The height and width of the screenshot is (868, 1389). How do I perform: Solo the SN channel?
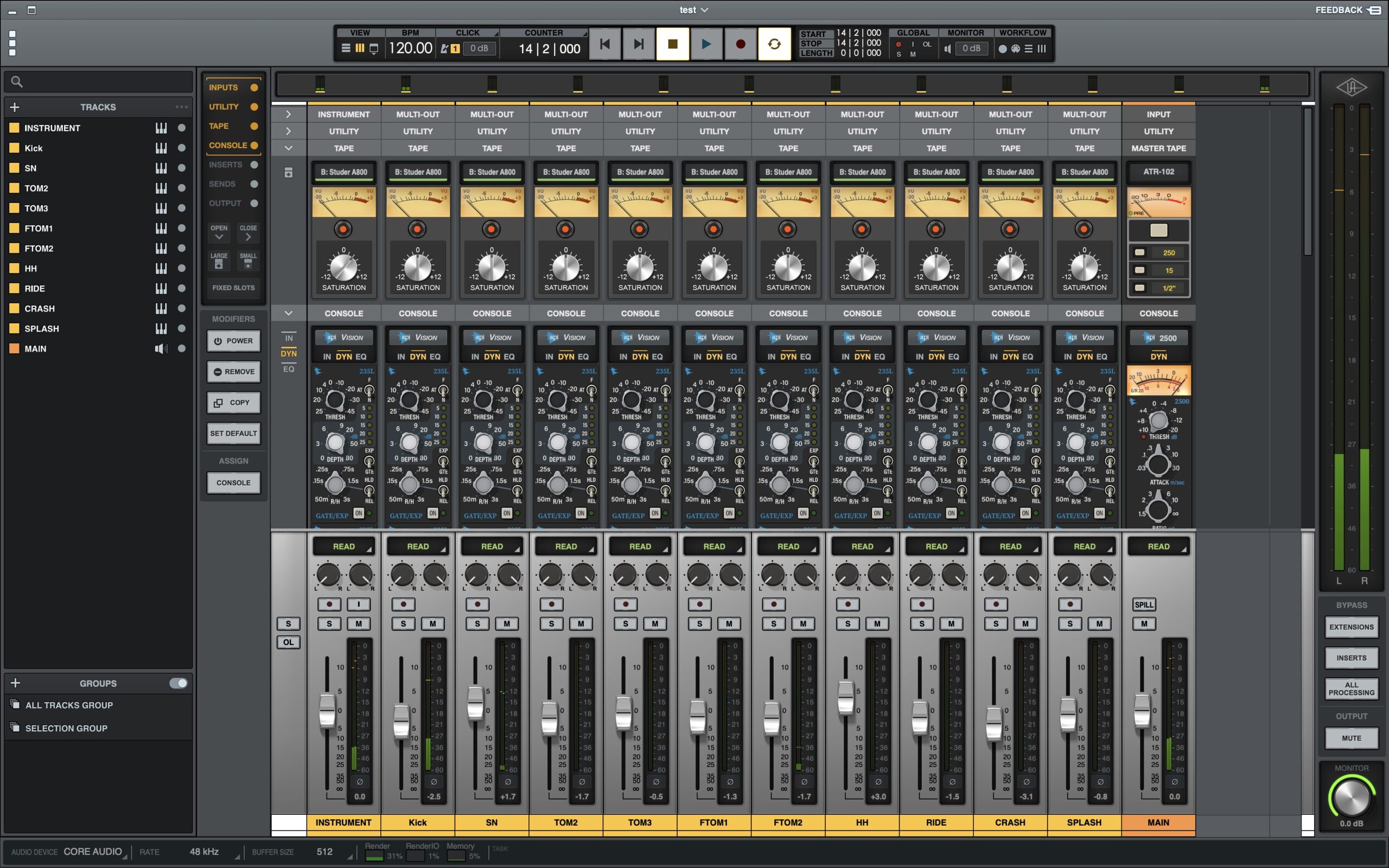point(477,623)
